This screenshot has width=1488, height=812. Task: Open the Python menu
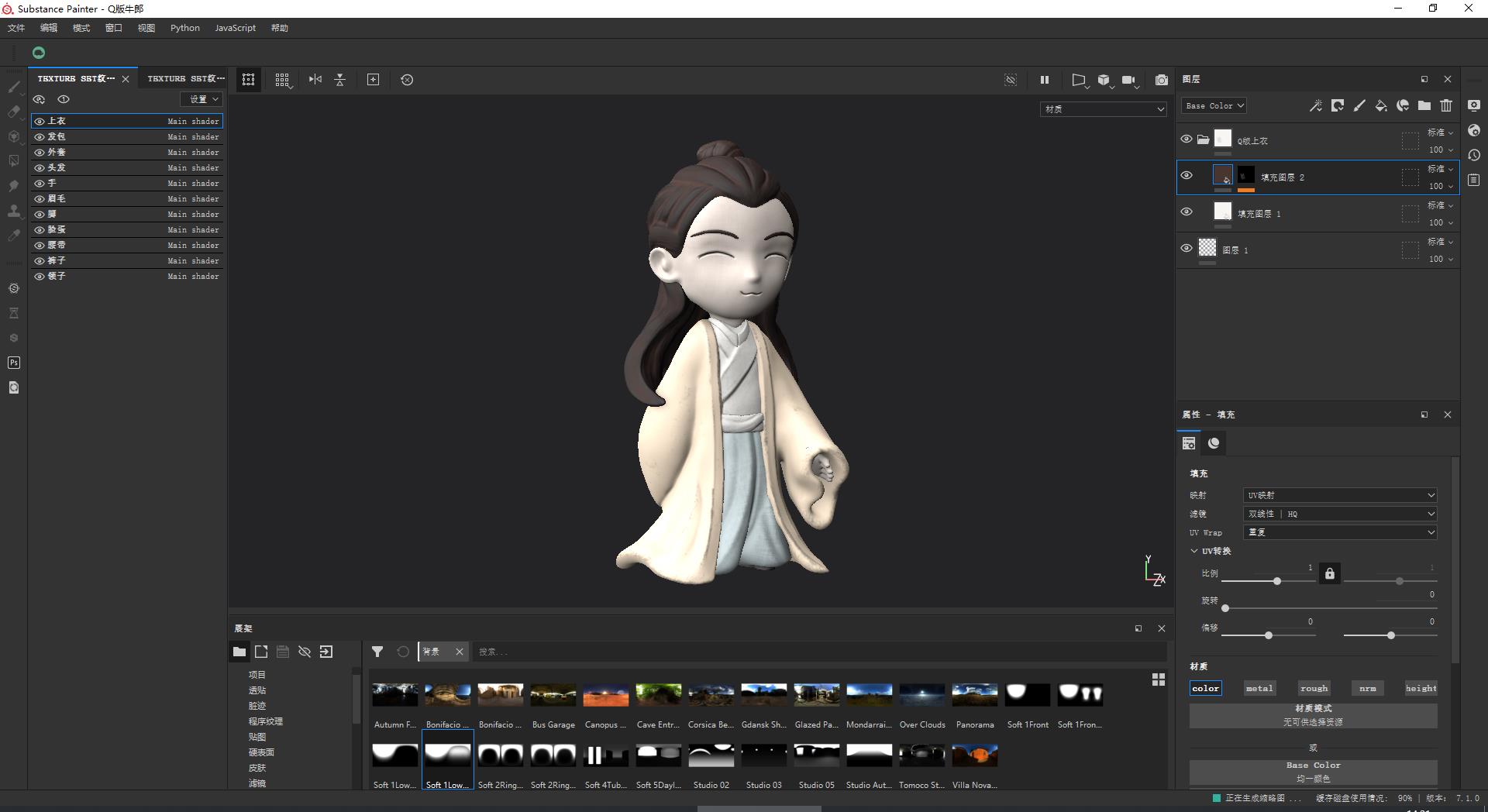point(185,28)
